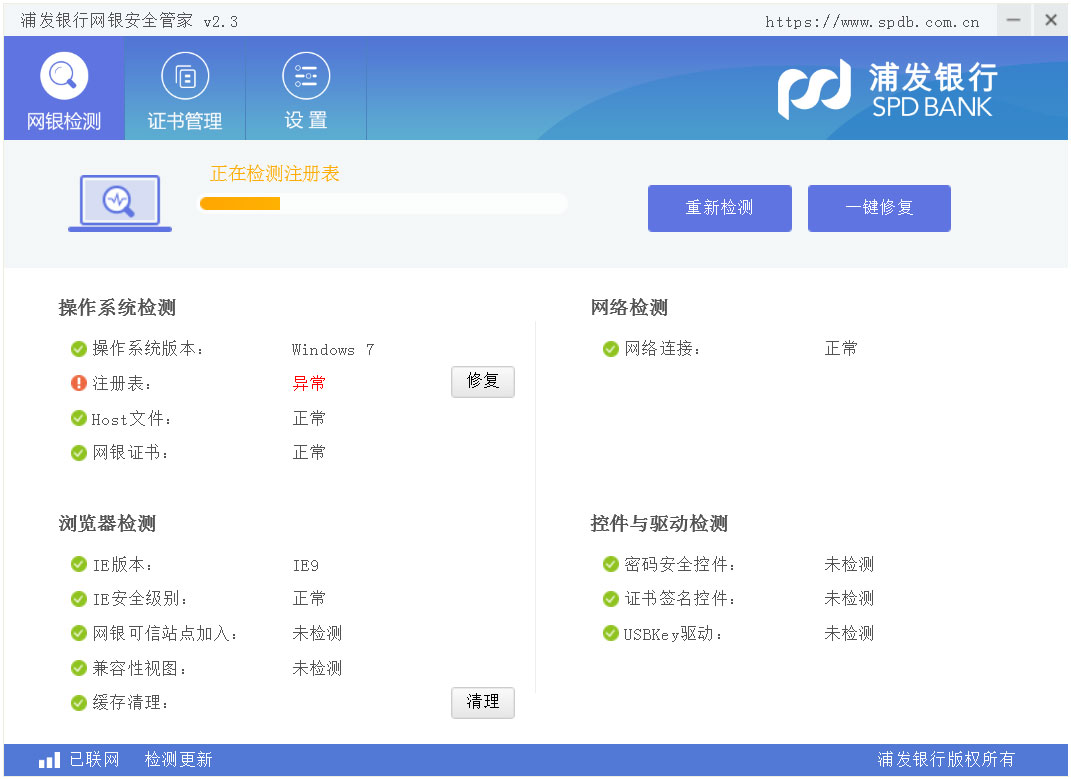Click green check icon beside 缓存清理
The height and width of the screenshot is (779, 1071).
point(79,702)
